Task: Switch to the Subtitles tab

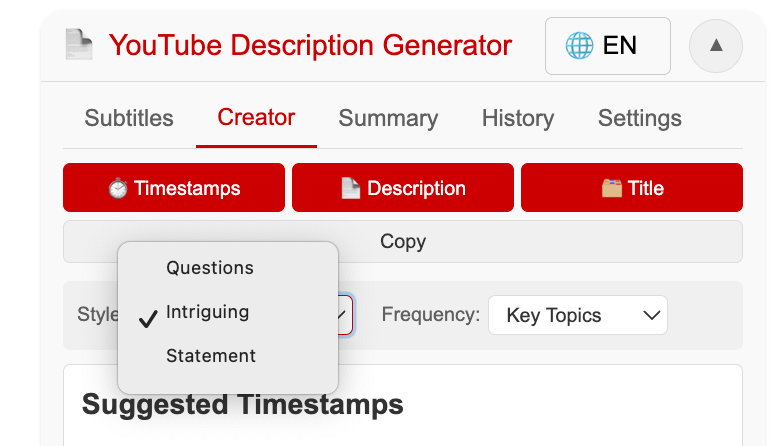Action: pos(129,118)
